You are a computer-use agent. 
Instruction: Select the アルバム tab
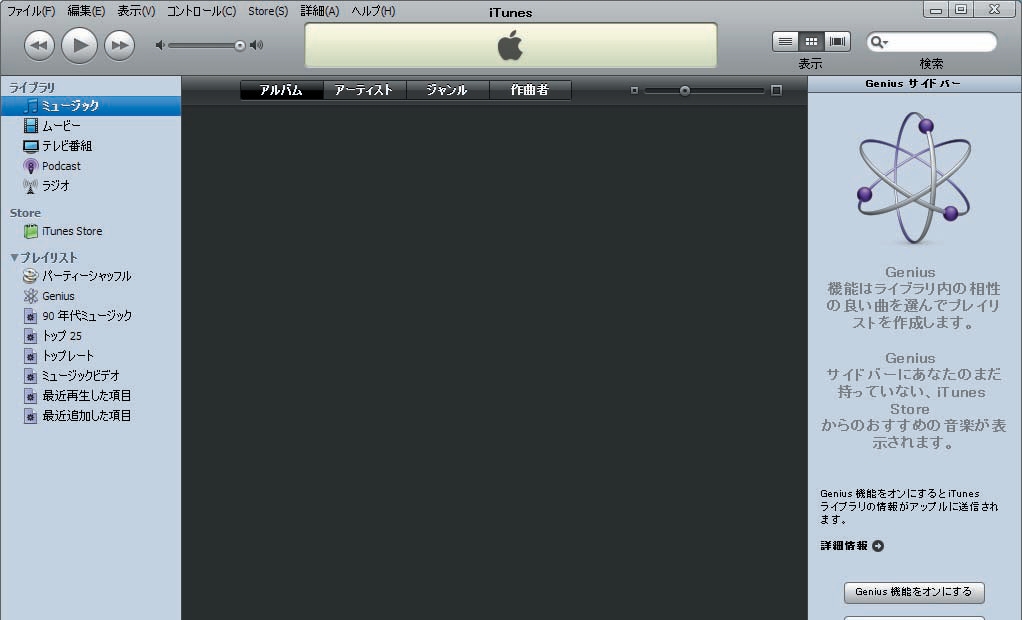pyautogui.click(x=282, y=90)
